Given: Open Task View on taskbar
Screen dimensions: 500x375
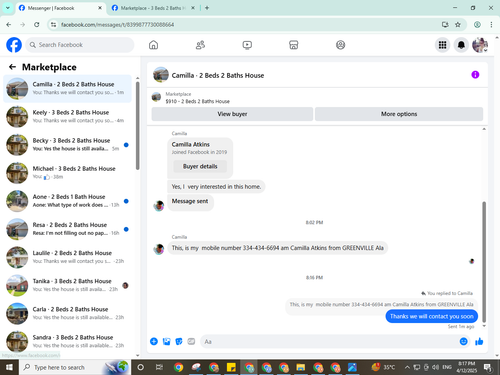Looking at the screenshot, I should (x=159, y=367).
